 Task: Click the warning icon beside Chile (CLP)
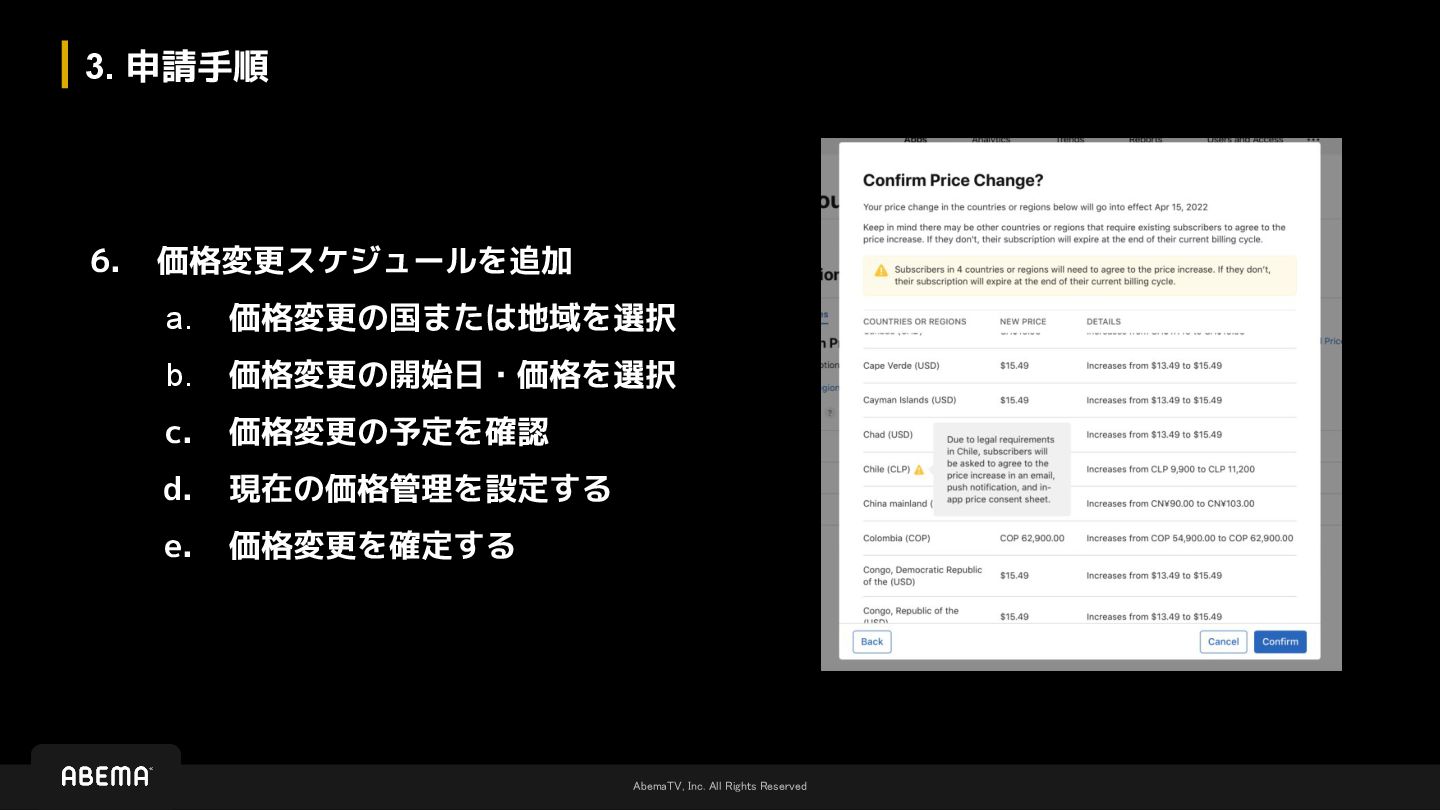(919, 469)
